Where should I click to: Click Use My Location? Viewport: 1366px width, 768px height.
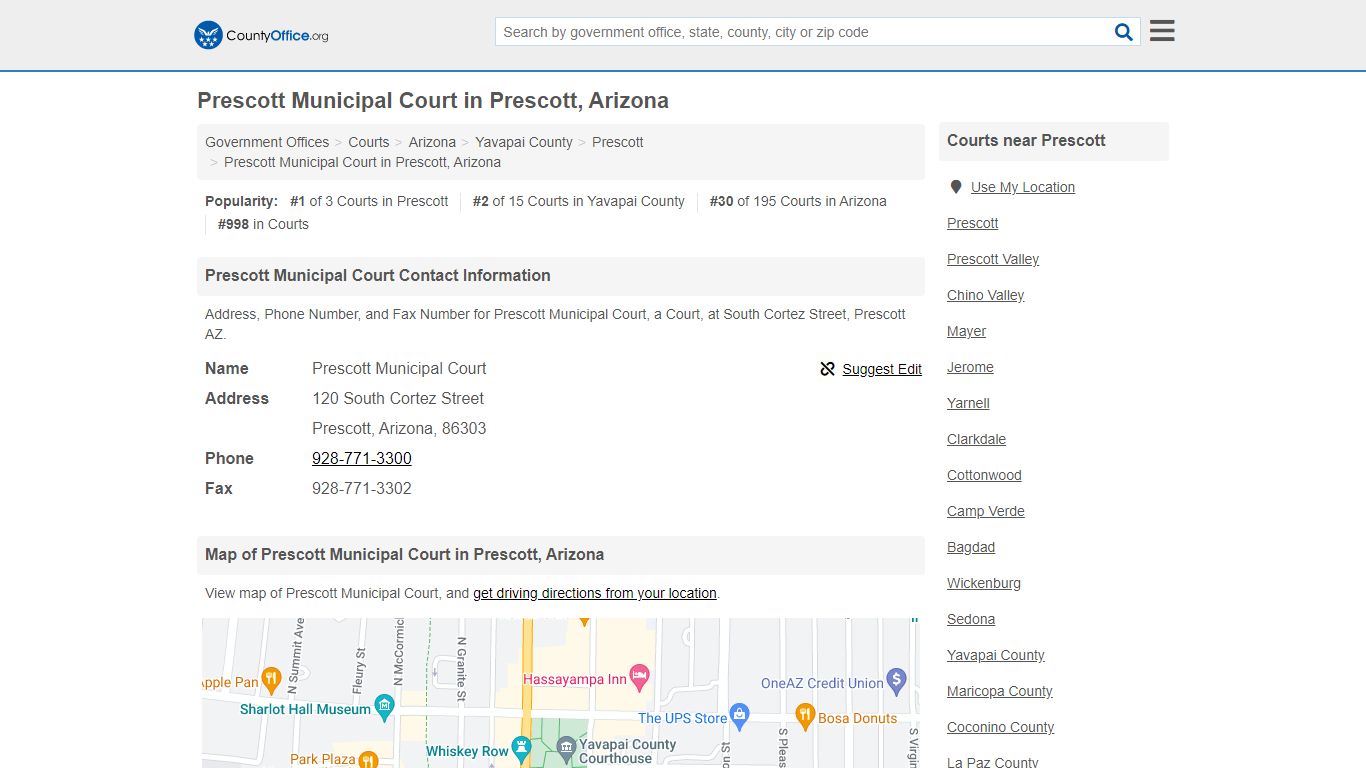pyautogui.click(x=1022, y=187)
